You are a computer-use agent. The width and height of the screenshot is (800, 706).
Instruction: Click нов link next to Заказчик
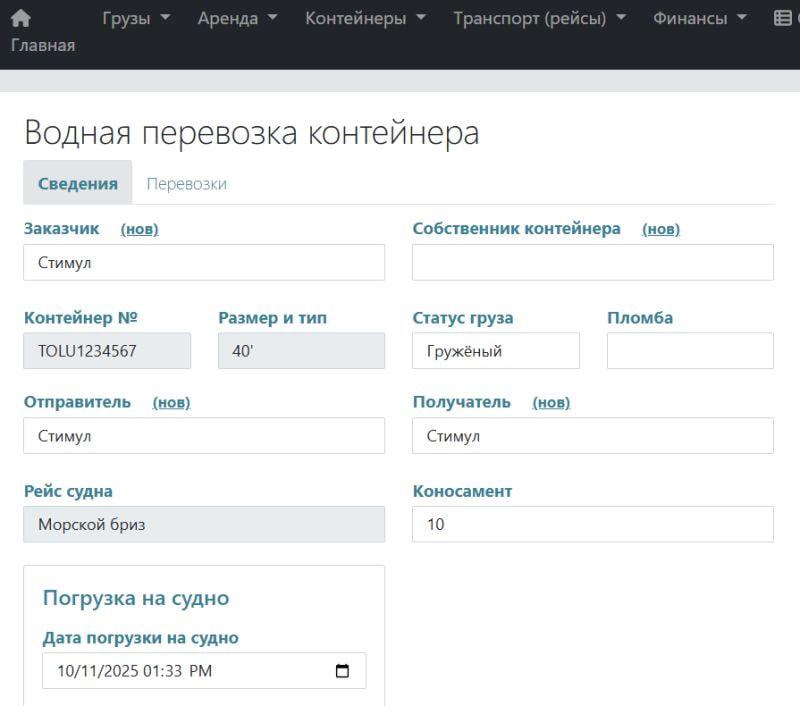click(139, 229)
